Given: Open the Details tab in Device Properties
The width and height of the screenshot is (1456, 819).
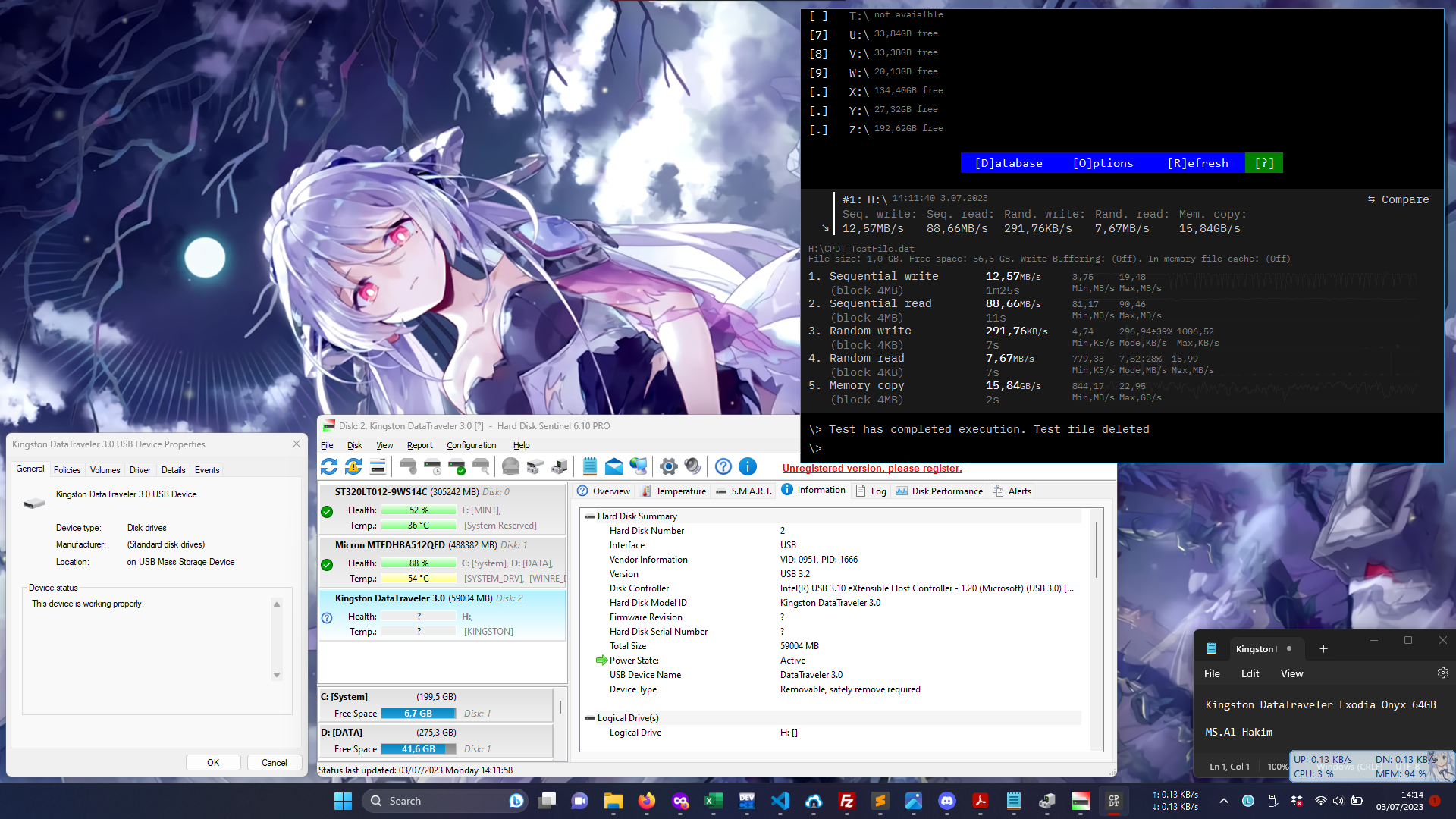Looking at the screenshot, I should pyautogui.click(x=173, y=470).
